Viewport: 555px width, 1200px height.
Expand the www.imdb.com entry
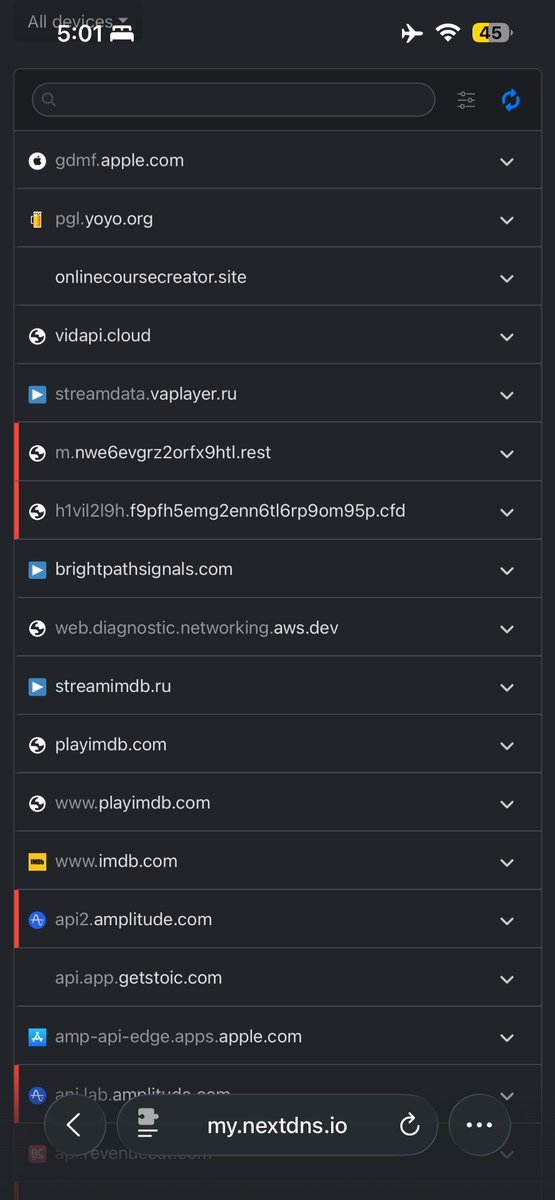tap(507, 862)
